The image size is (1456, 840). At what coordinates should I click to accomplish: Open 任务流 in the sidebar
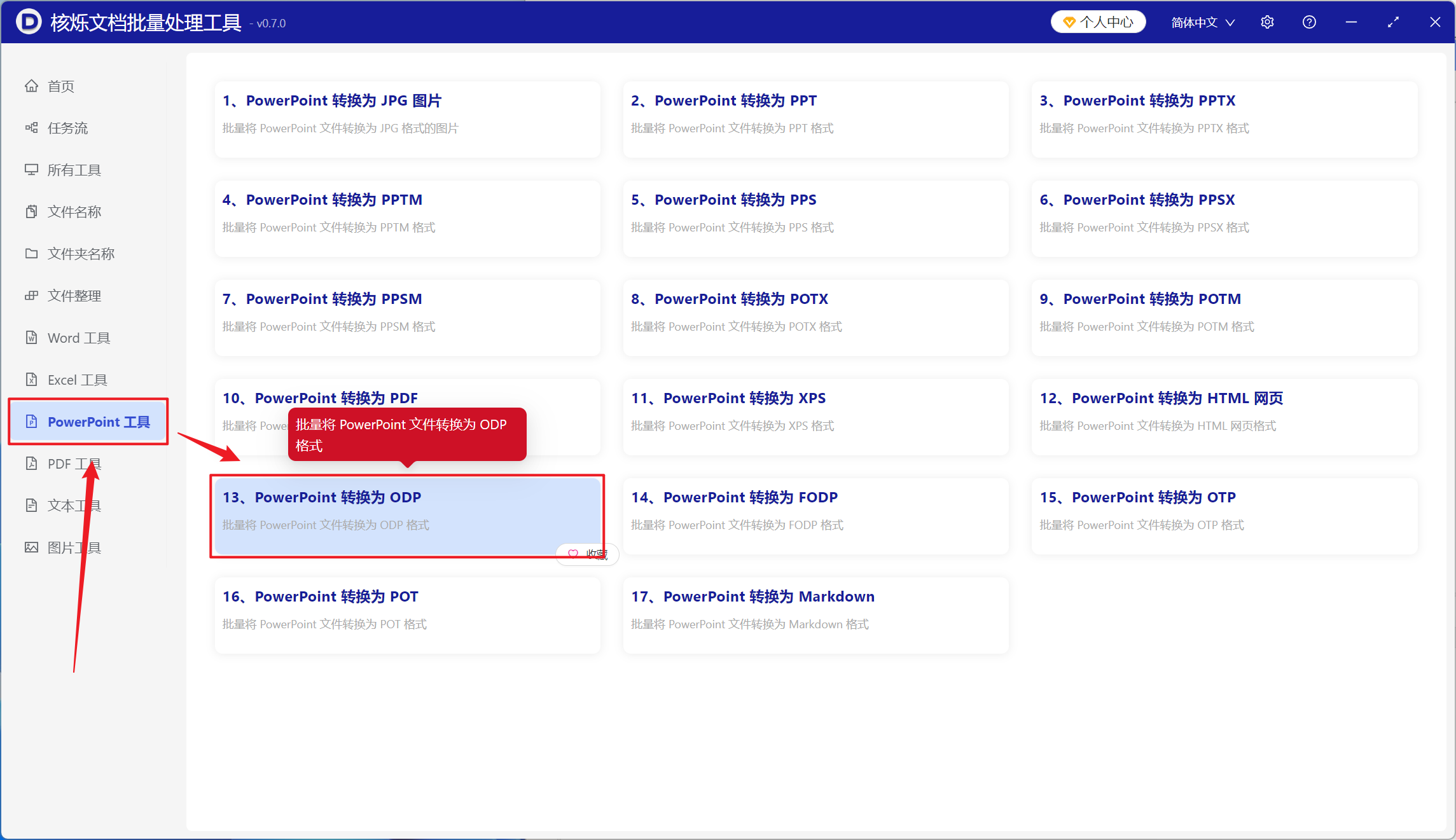(88, 128)
